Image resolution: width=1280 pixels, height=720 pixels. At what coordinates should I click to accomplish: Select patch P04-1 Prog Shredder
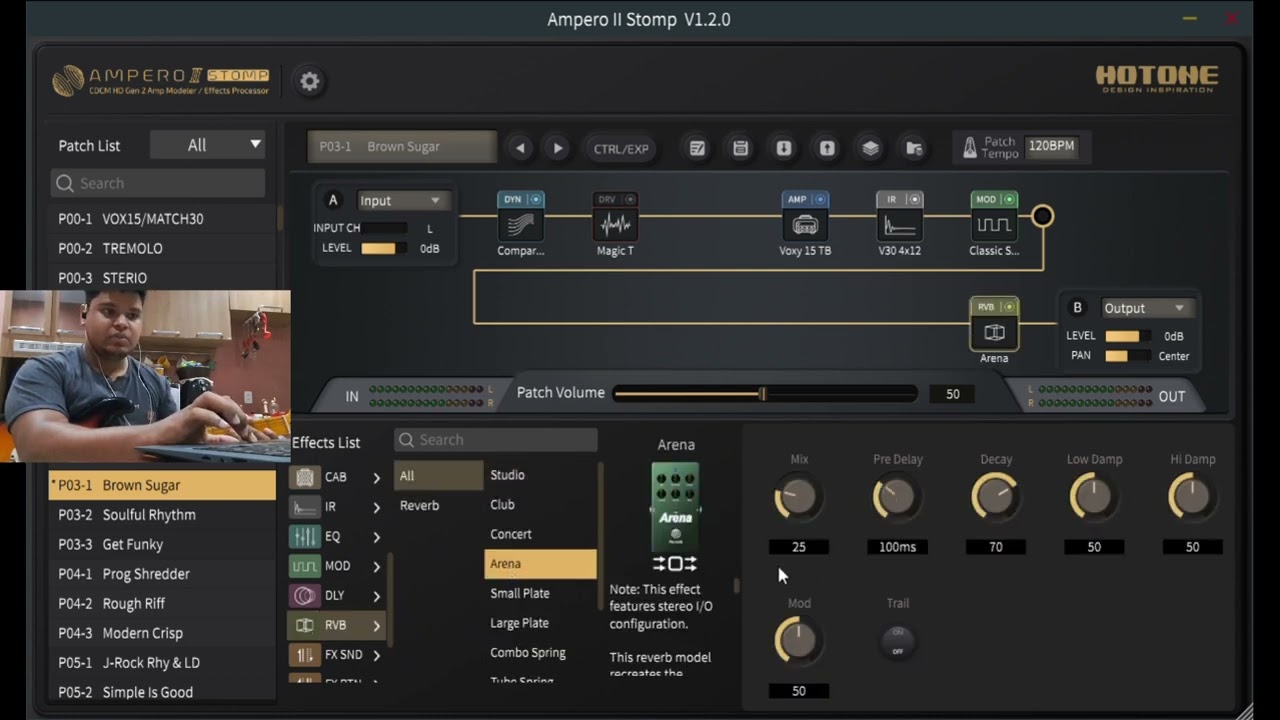pyautogui.click(x=162, y=574)
